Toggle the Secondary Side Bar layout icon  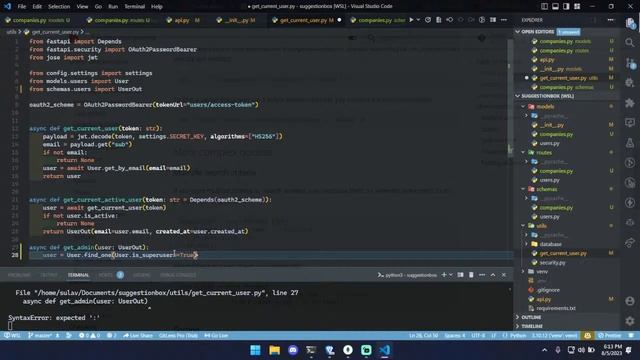566,6
